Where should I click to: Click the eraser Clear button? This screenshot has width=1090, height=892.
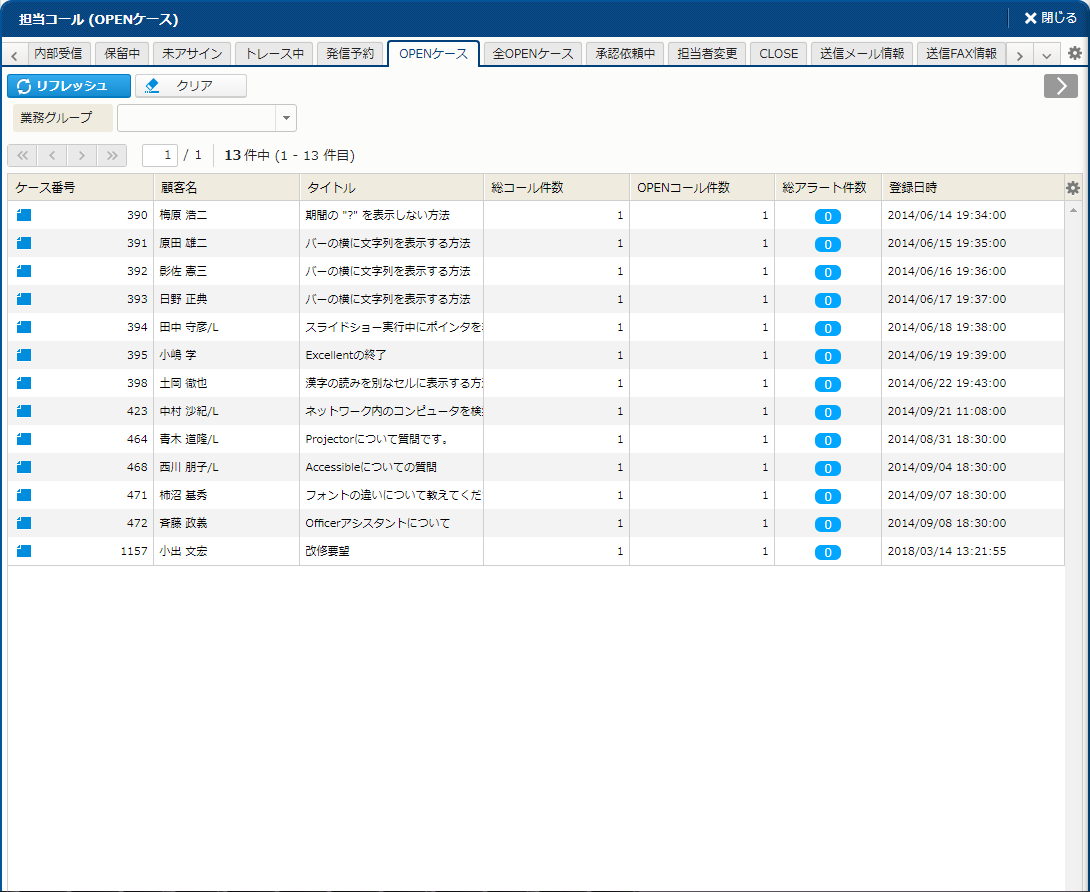coord(191,86)
